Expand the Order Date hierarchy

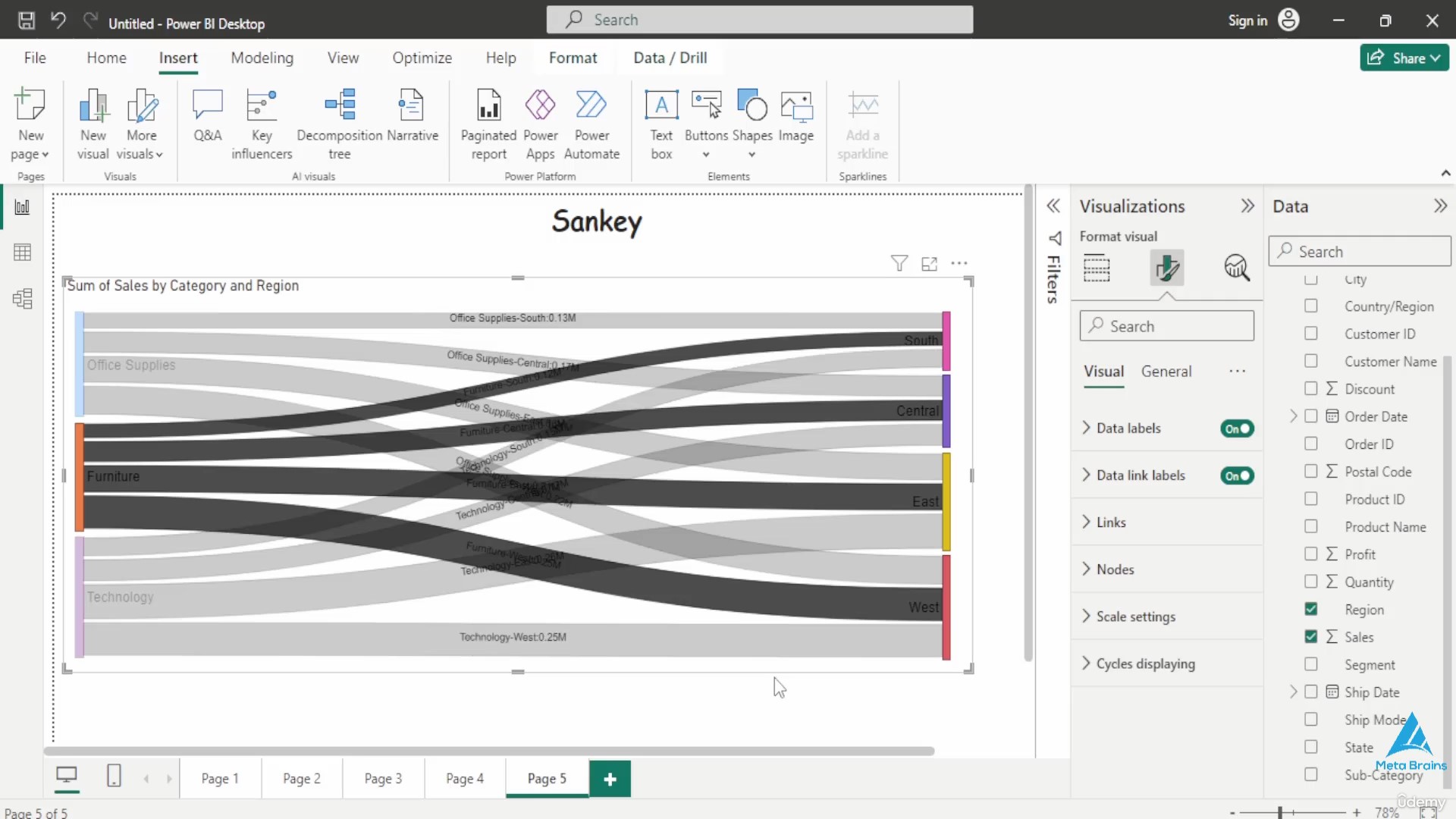coord(1293,416)
